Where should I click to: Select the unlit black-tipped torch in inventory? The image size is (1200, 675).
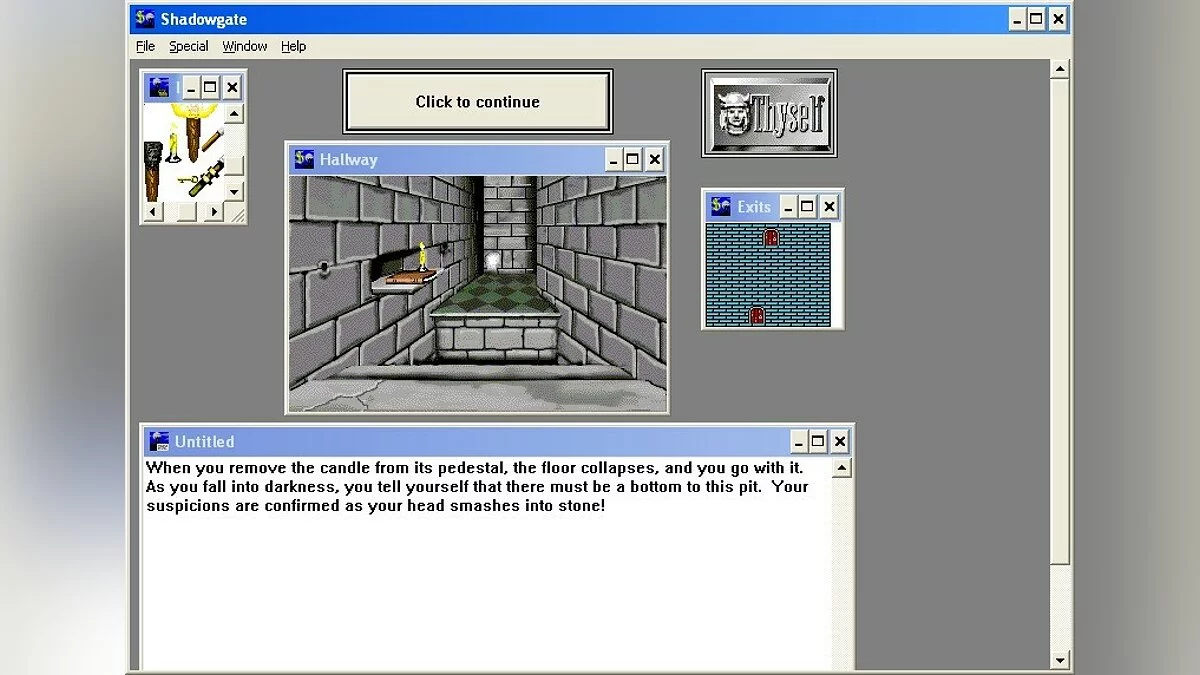click(x=153, y=171)
